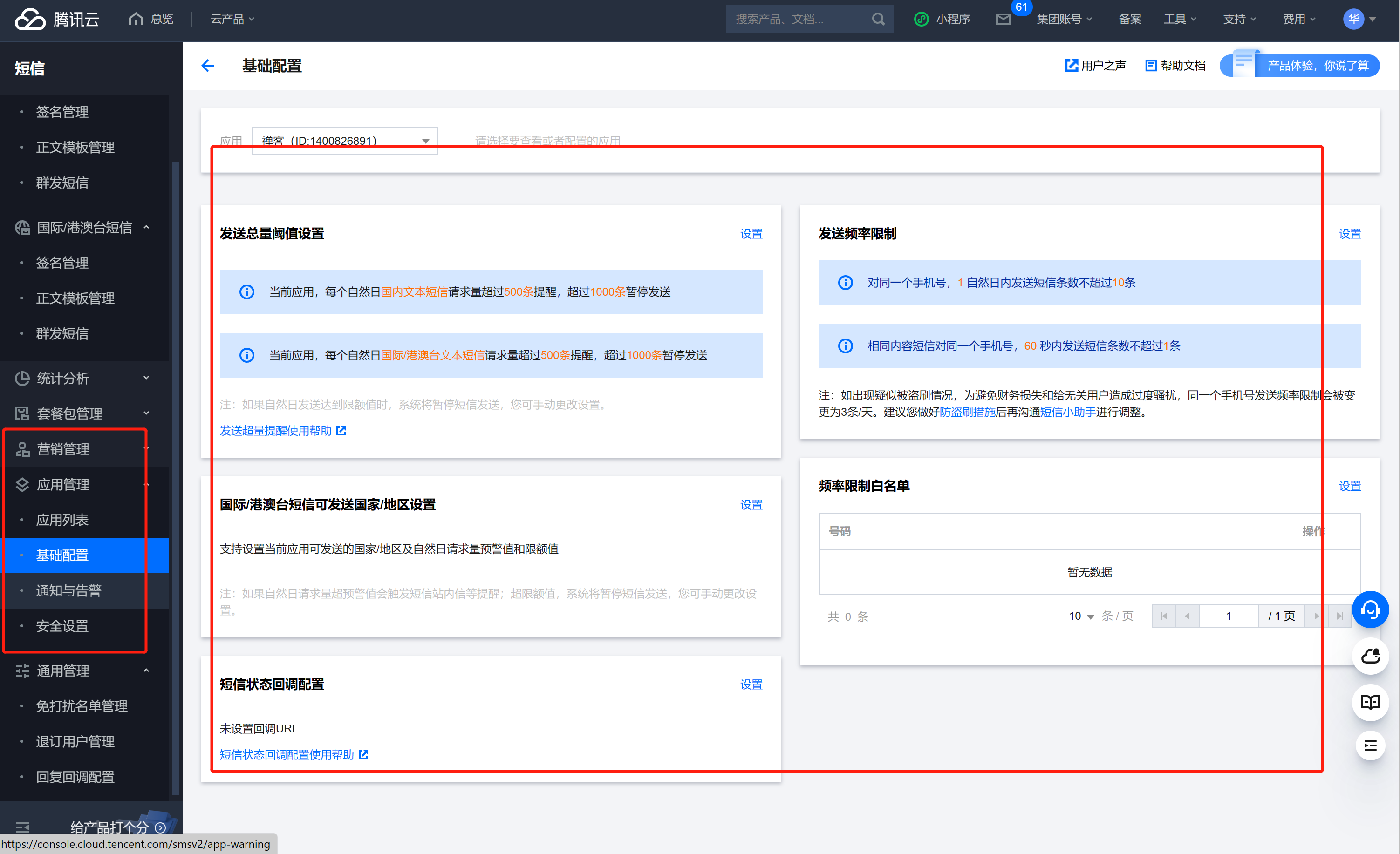Click 设置 for 短信状态回调配置
The image size is (1400, 854).
[751, 685]
